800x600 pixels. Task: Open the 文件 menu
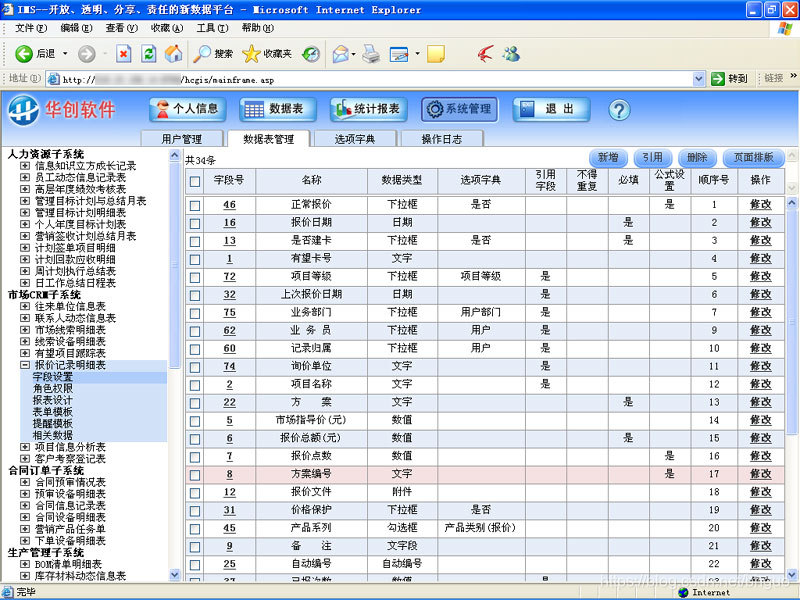[31, 28]
